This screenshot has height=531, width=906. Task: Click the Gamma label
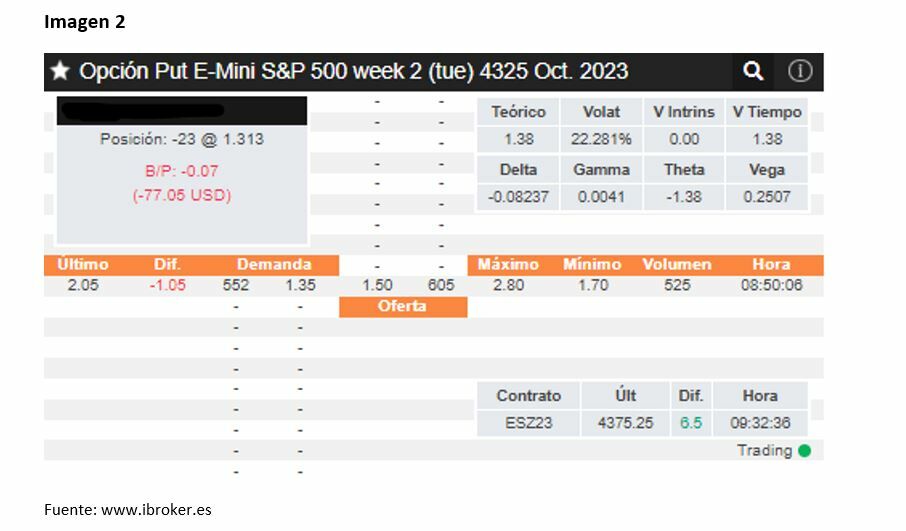tap(601, 170)
